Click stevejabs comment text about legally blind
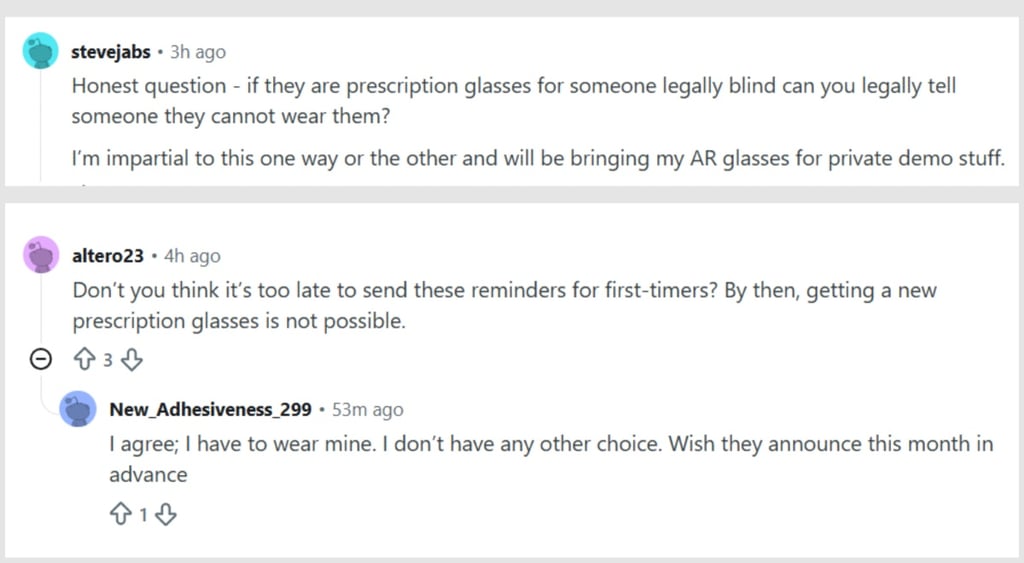 [514, 101]
